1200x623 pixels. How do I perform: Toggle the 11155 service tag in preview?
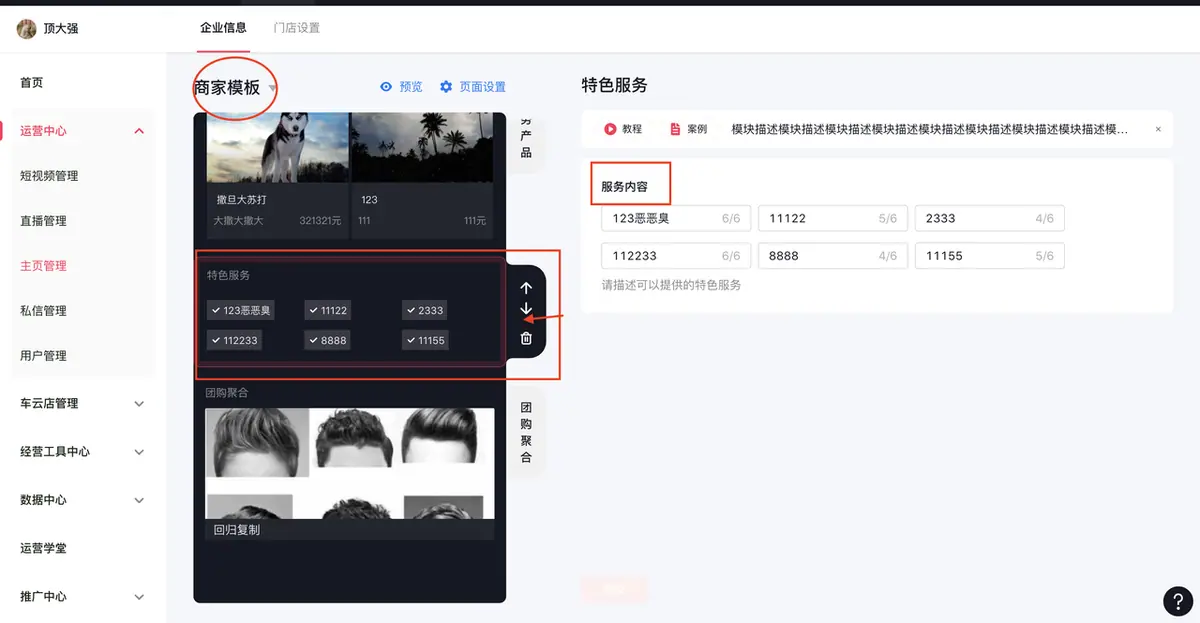pos(426,340)
